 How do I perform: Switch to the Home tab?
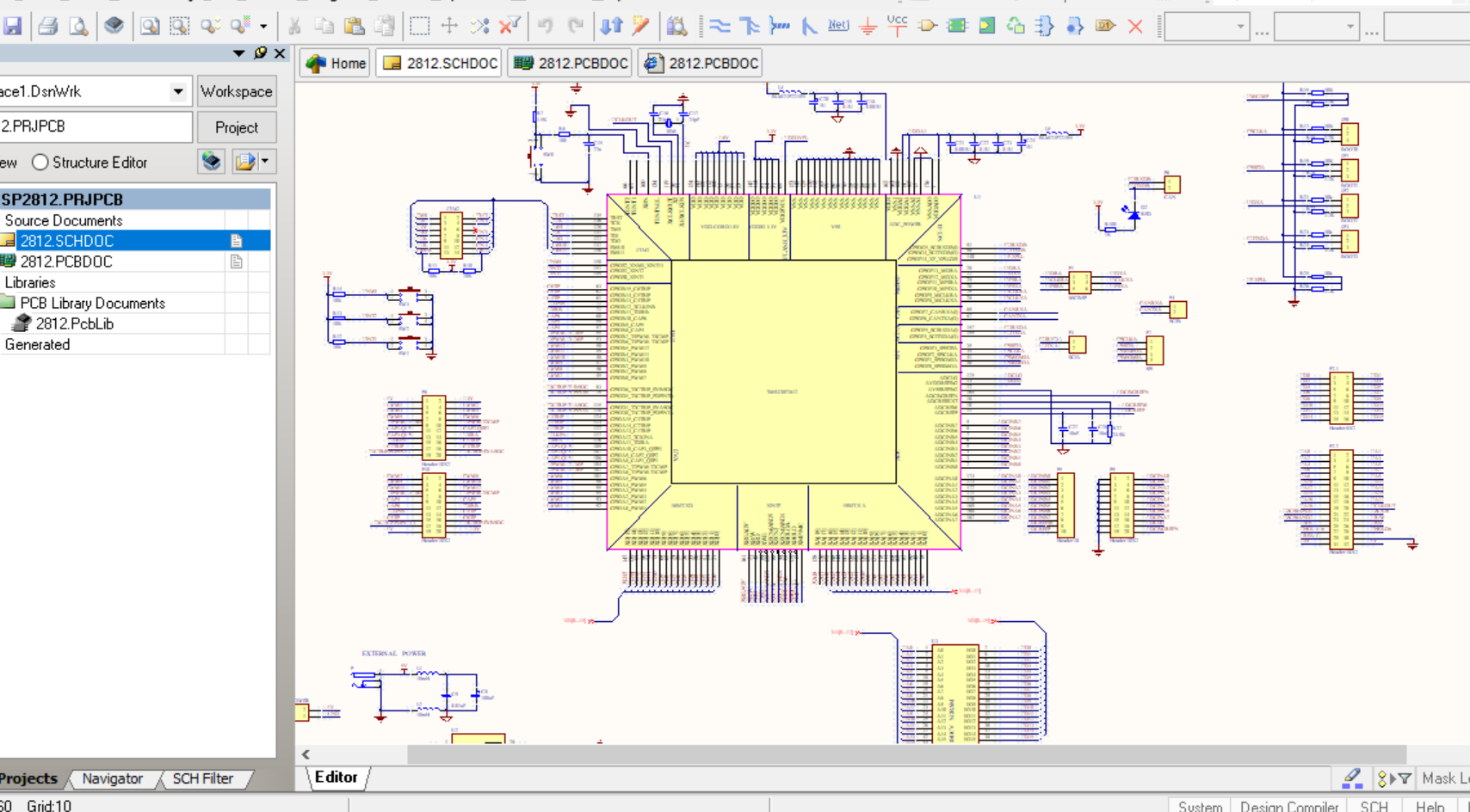337,63
